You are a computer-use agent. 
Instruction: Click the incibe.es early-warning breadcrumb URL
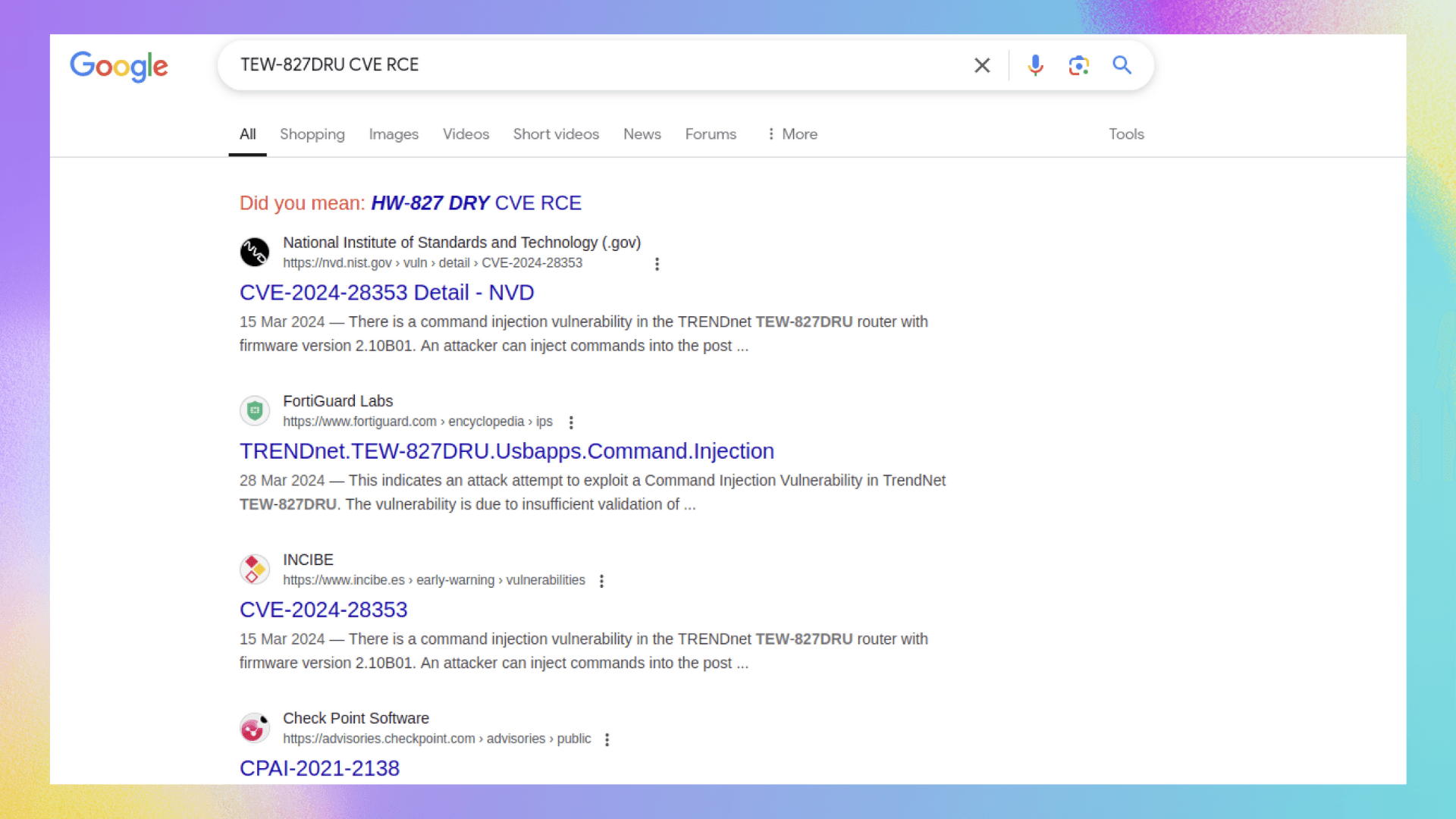(x=434, y=580)
